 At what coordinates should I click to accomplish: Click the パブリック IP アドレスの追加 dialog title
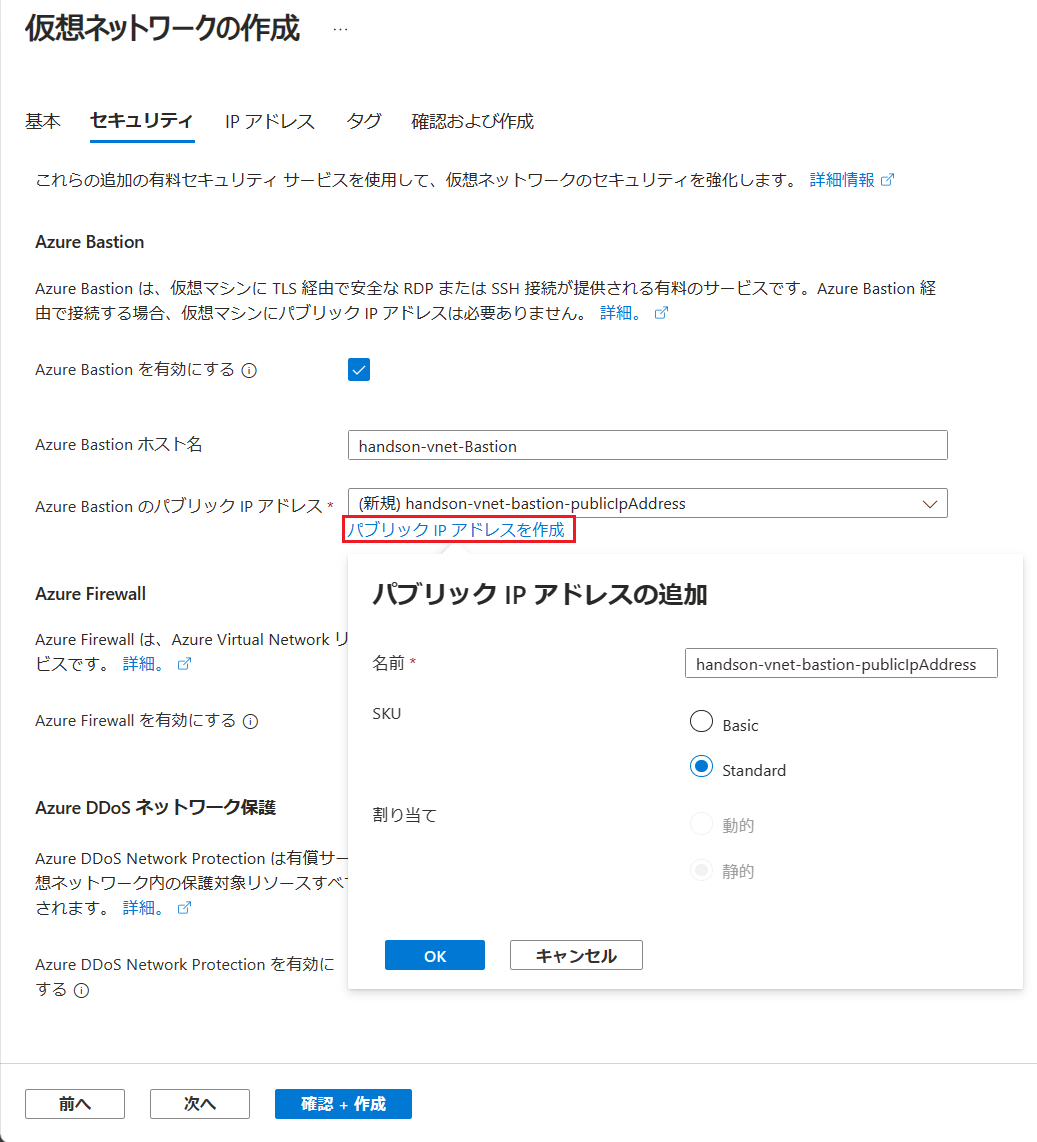pos(540,594)
